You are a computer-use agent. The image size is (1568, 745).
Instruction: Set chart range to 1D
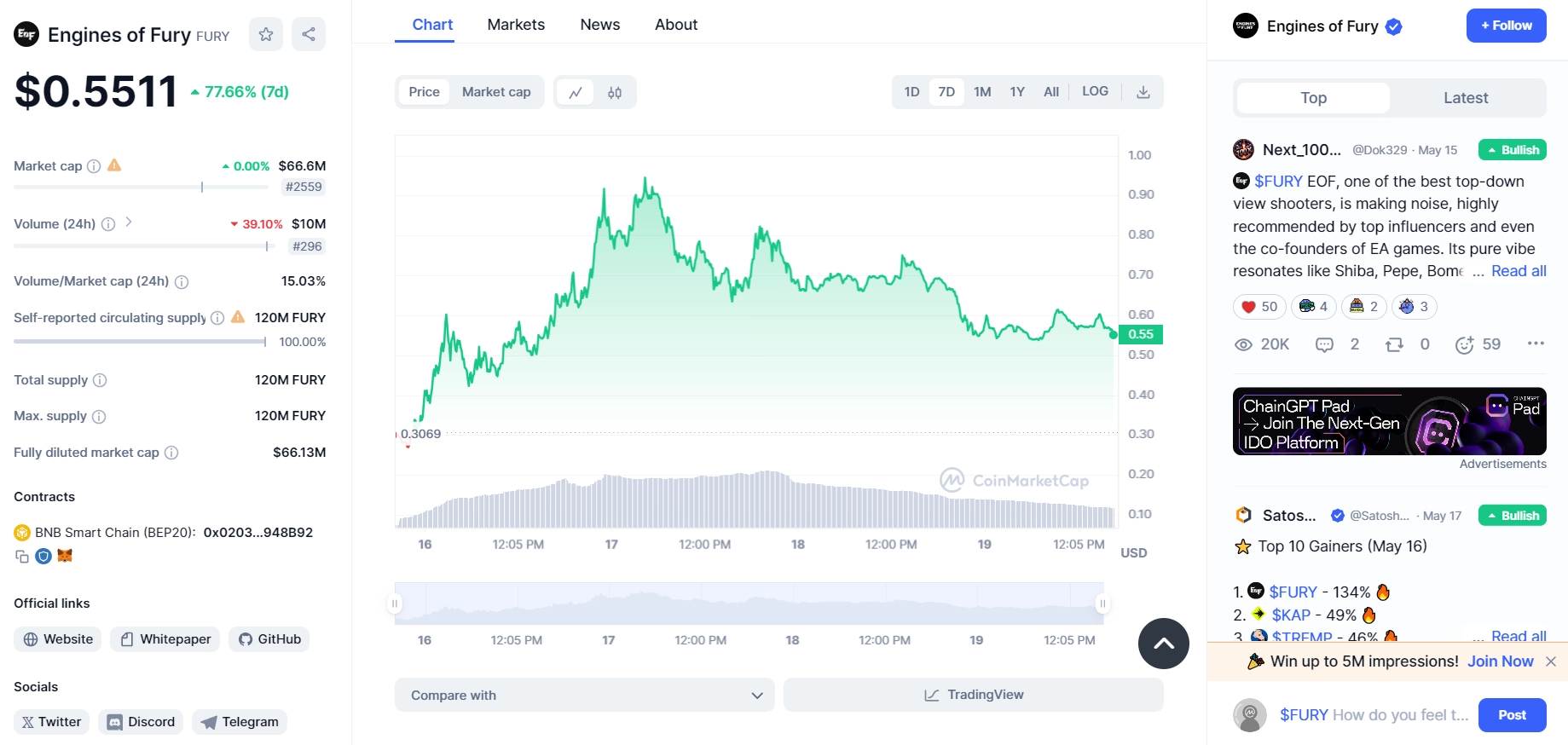tap(911, 92)
